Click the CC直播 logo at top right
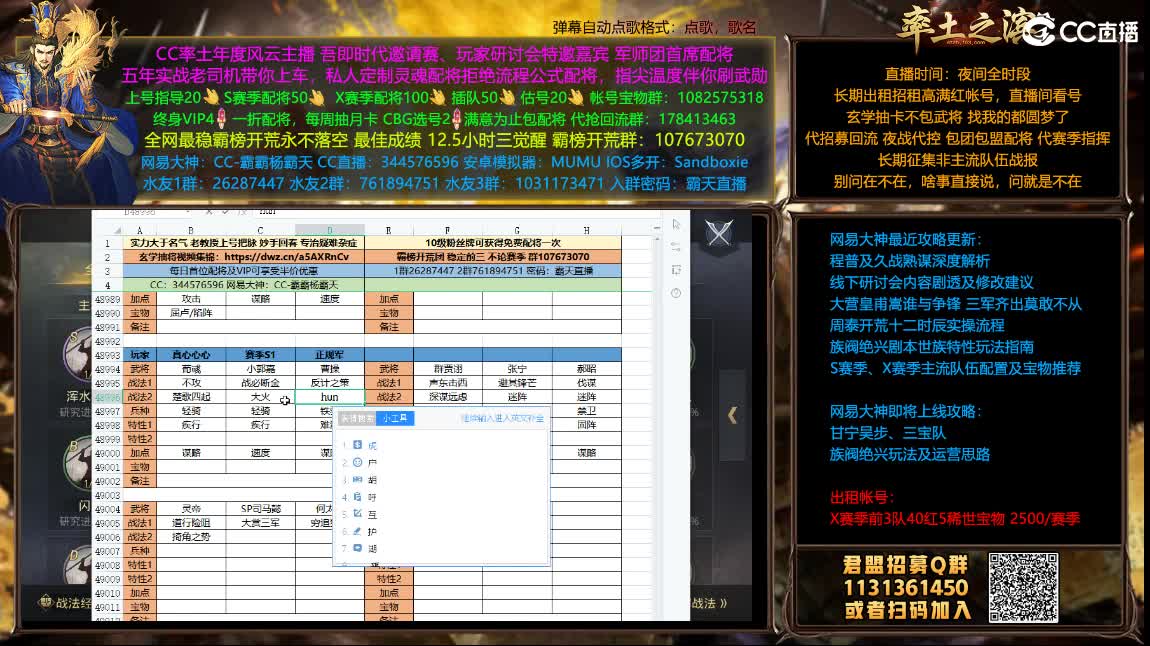1150x646 pixels. tap(1080, 31)
